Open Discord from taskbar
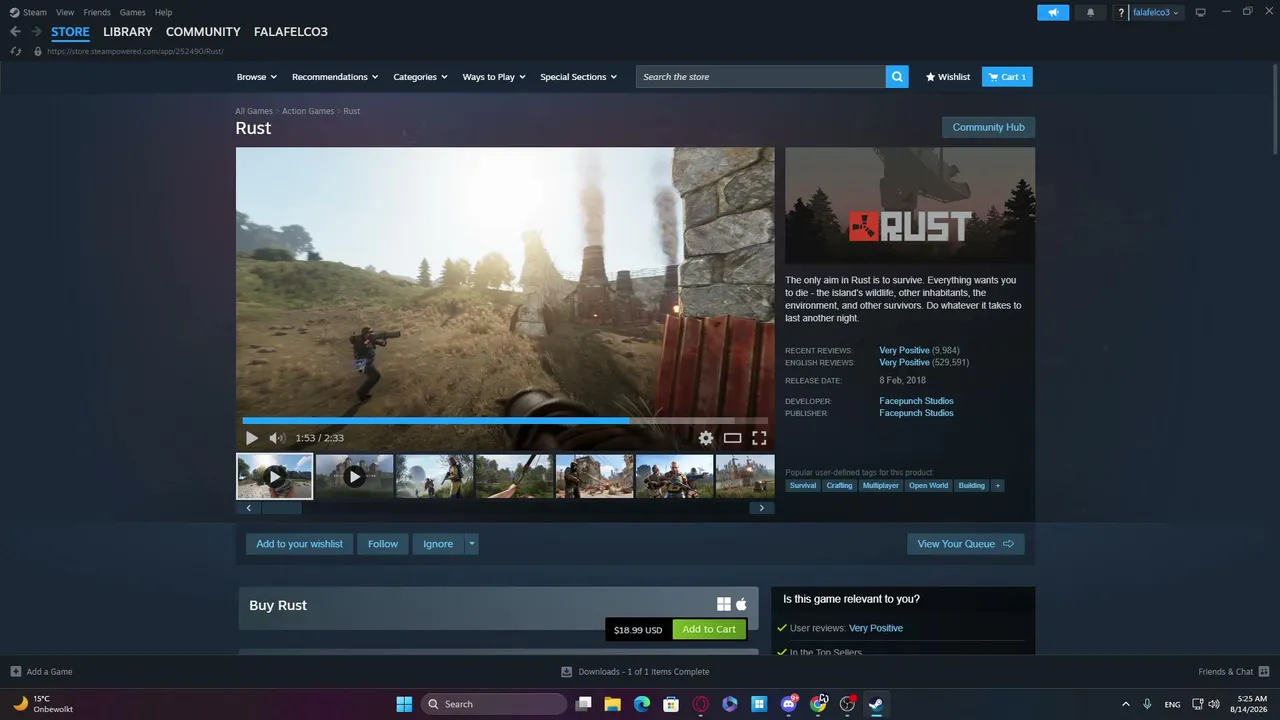The image size is (1280, 720). pos(789,704)
